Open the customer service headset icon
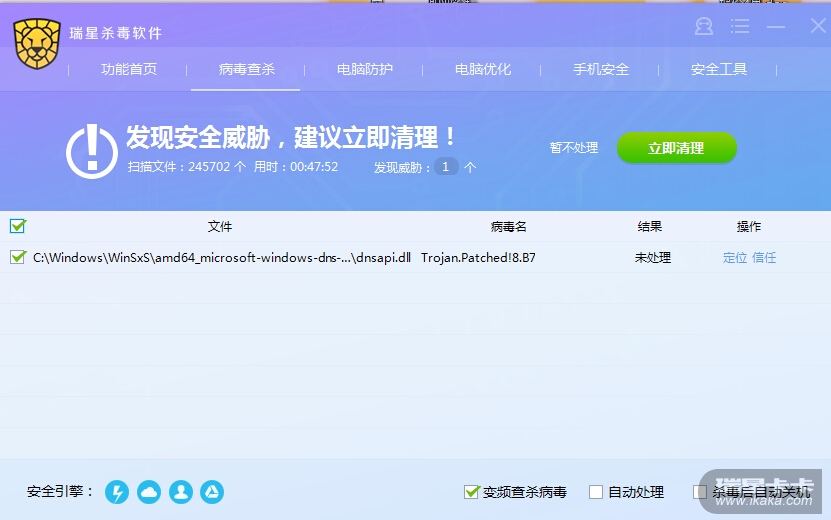The image size is (831, 520). click(704, 26)
